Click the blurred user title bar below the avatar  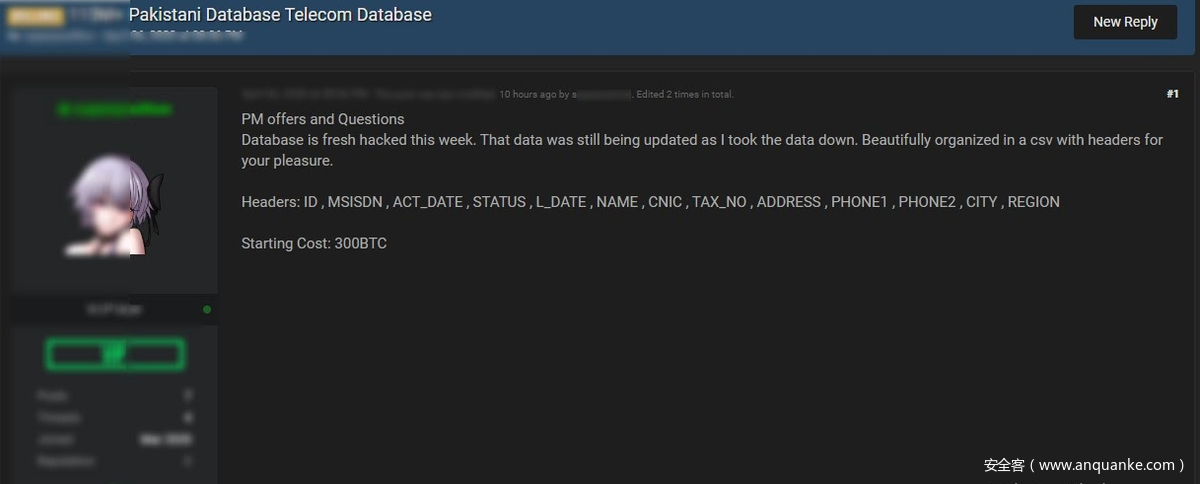[x=114, y=310]
